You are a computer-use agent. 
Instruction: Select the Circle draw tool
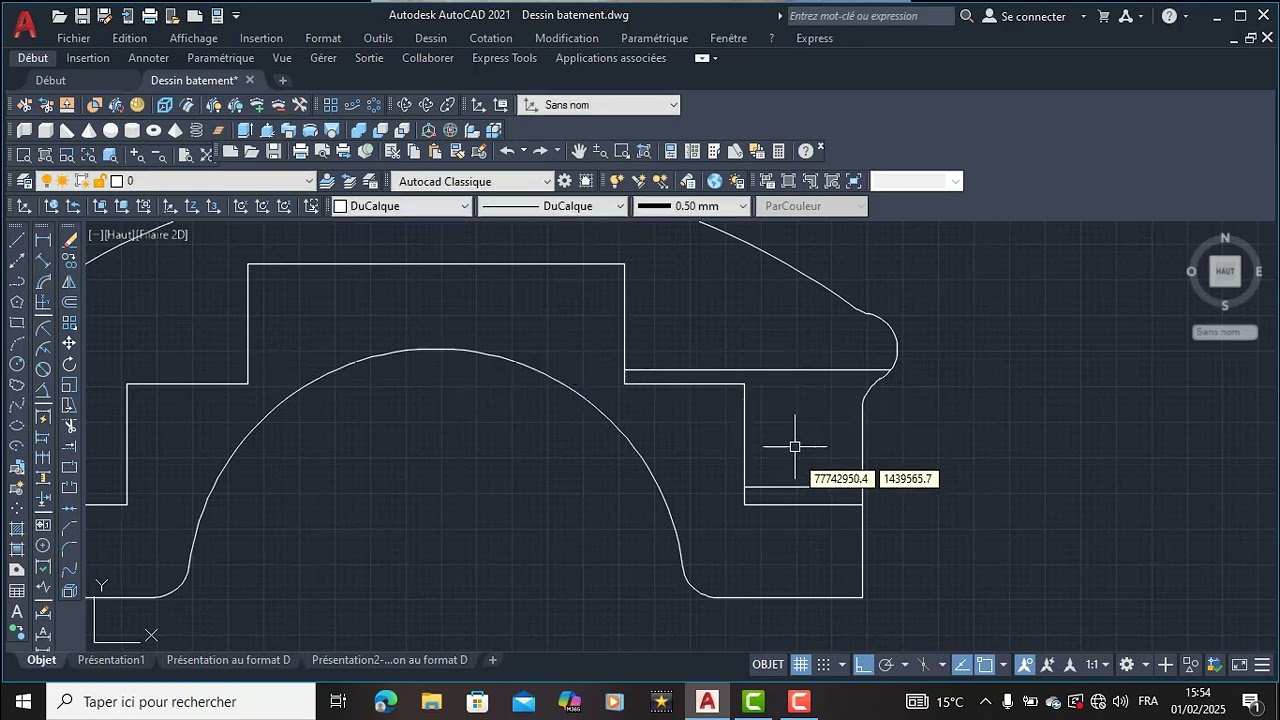[17, 364]
